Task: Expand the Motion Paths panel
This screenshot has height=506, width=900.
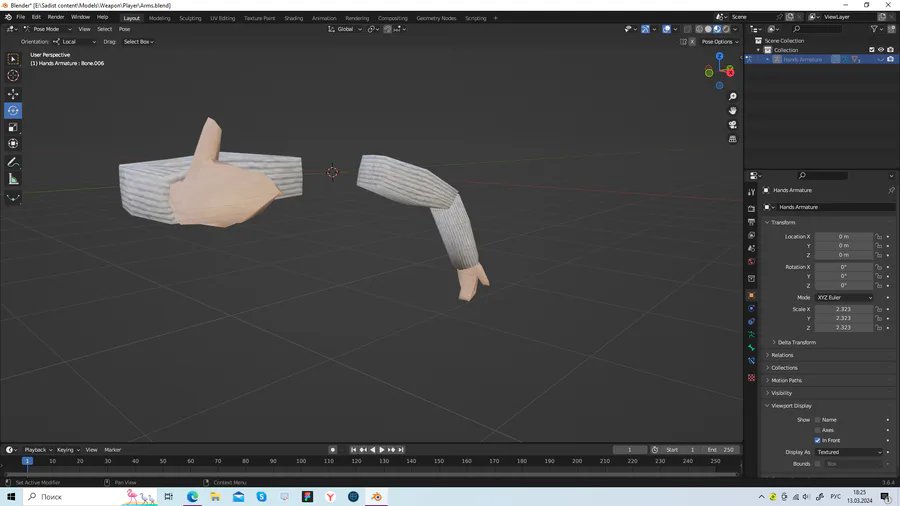Action: point(786,380)
